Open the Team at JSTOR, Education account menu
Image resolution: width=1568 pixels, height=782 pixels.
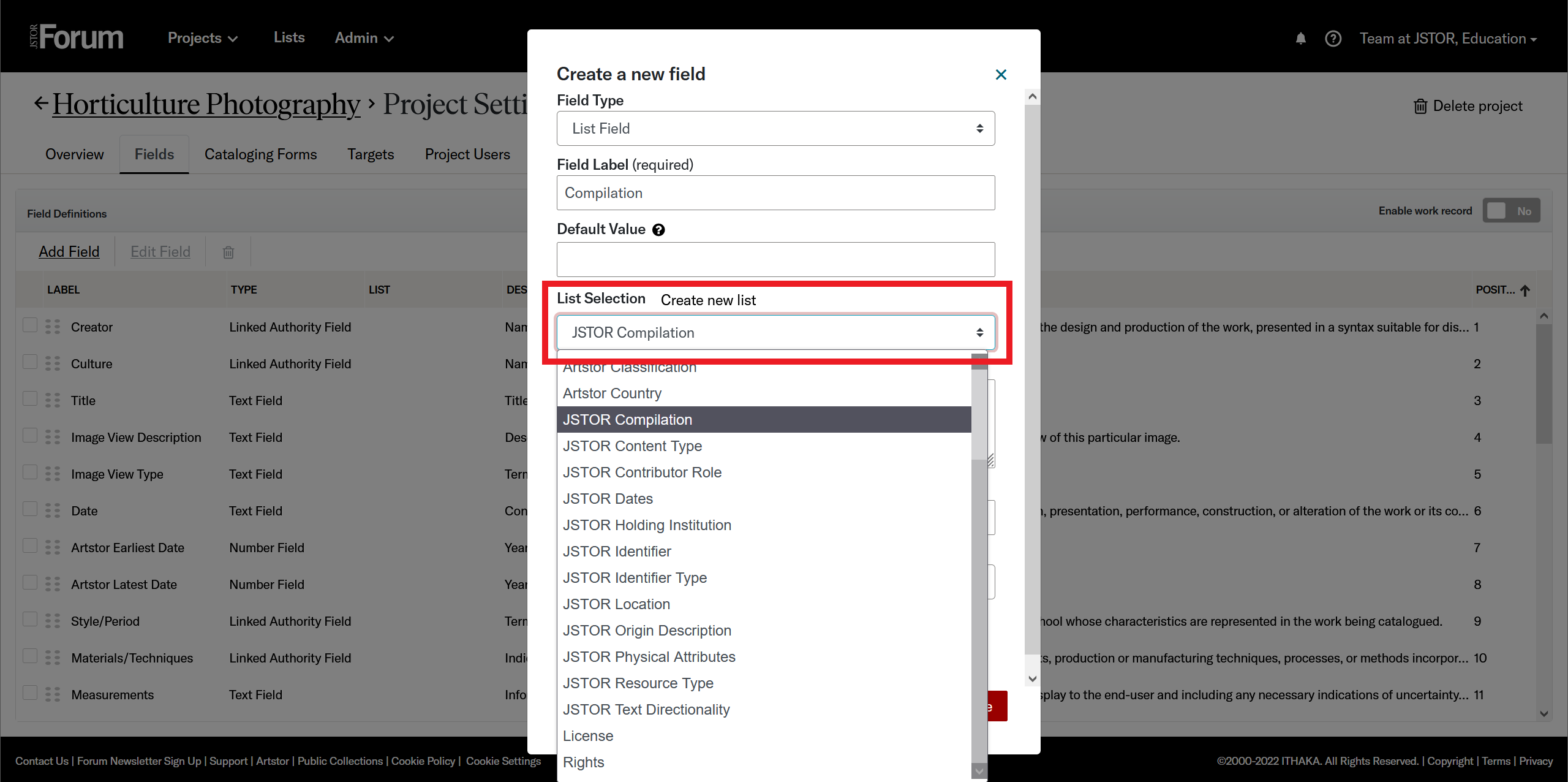[x=1448, y=39]
